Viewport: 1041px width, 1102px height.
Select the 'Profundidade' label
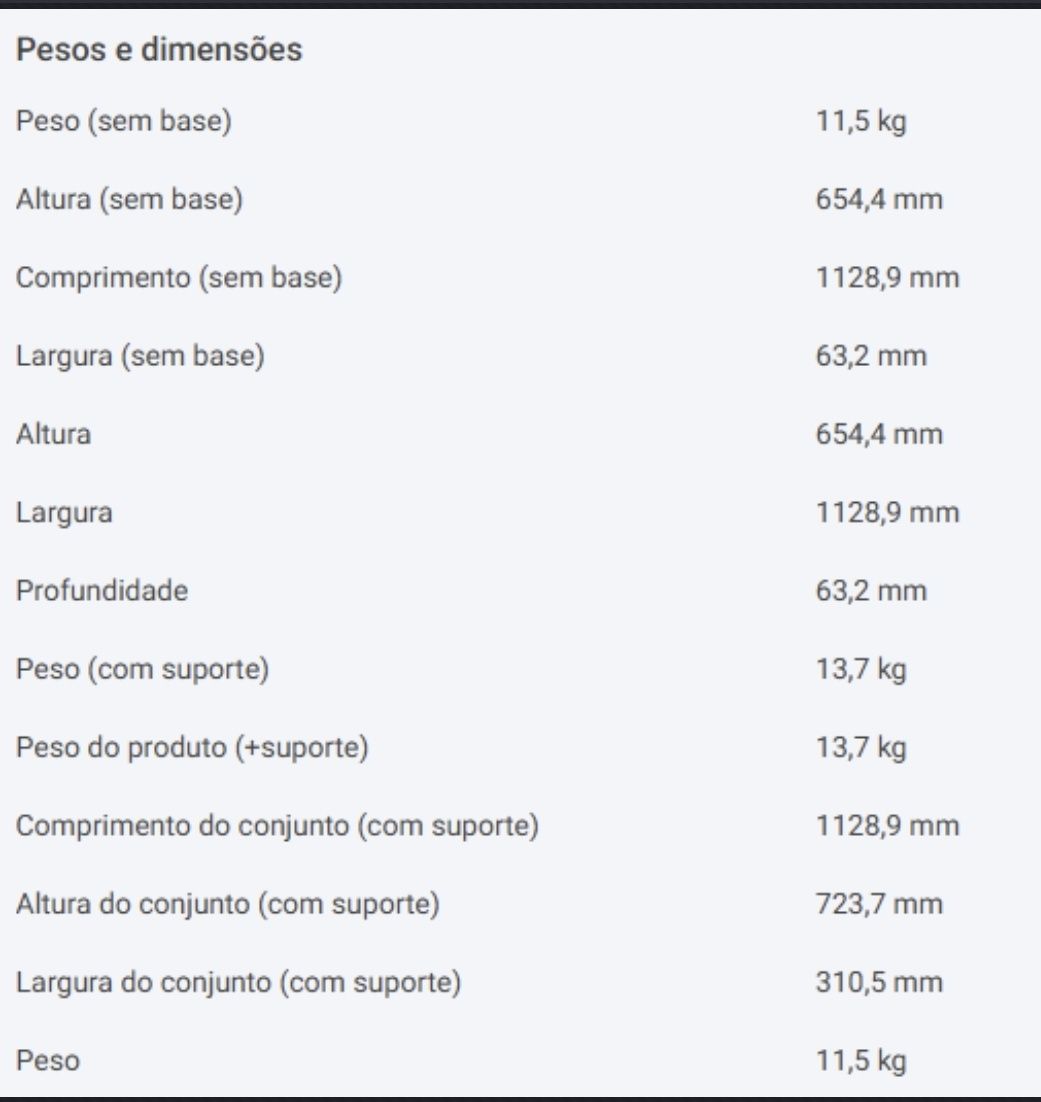pyautogui.click(x=102, y=590)
